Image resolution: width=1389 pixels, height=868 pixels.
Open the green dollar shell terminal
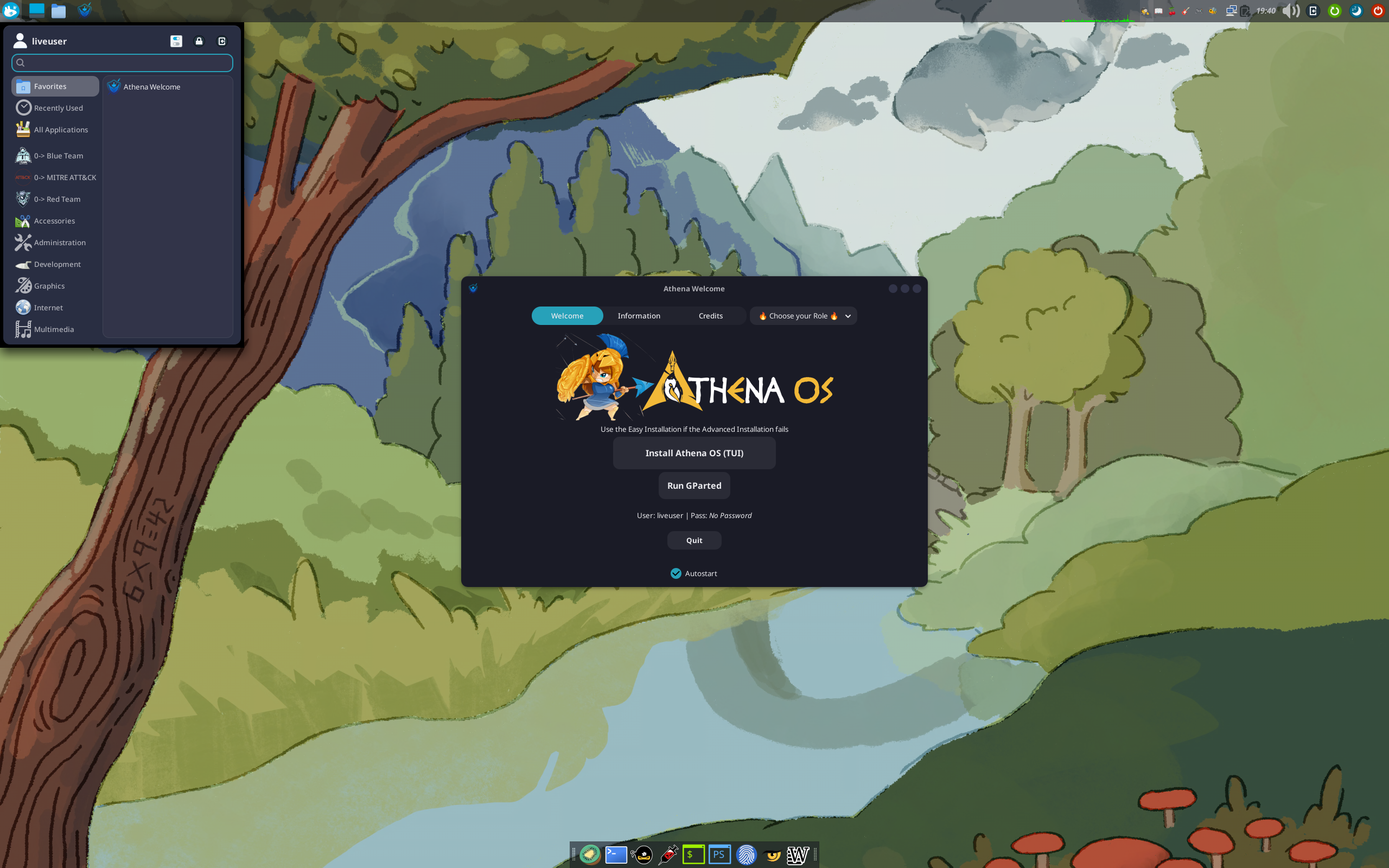(693, 855)
